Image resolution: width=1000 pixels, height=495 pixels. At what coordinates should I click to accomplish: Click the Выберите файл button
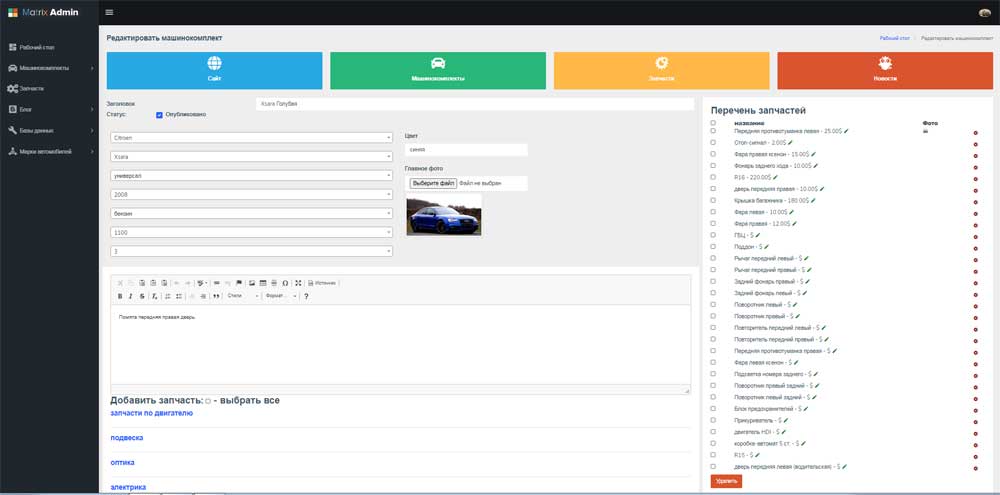[433, 183]
